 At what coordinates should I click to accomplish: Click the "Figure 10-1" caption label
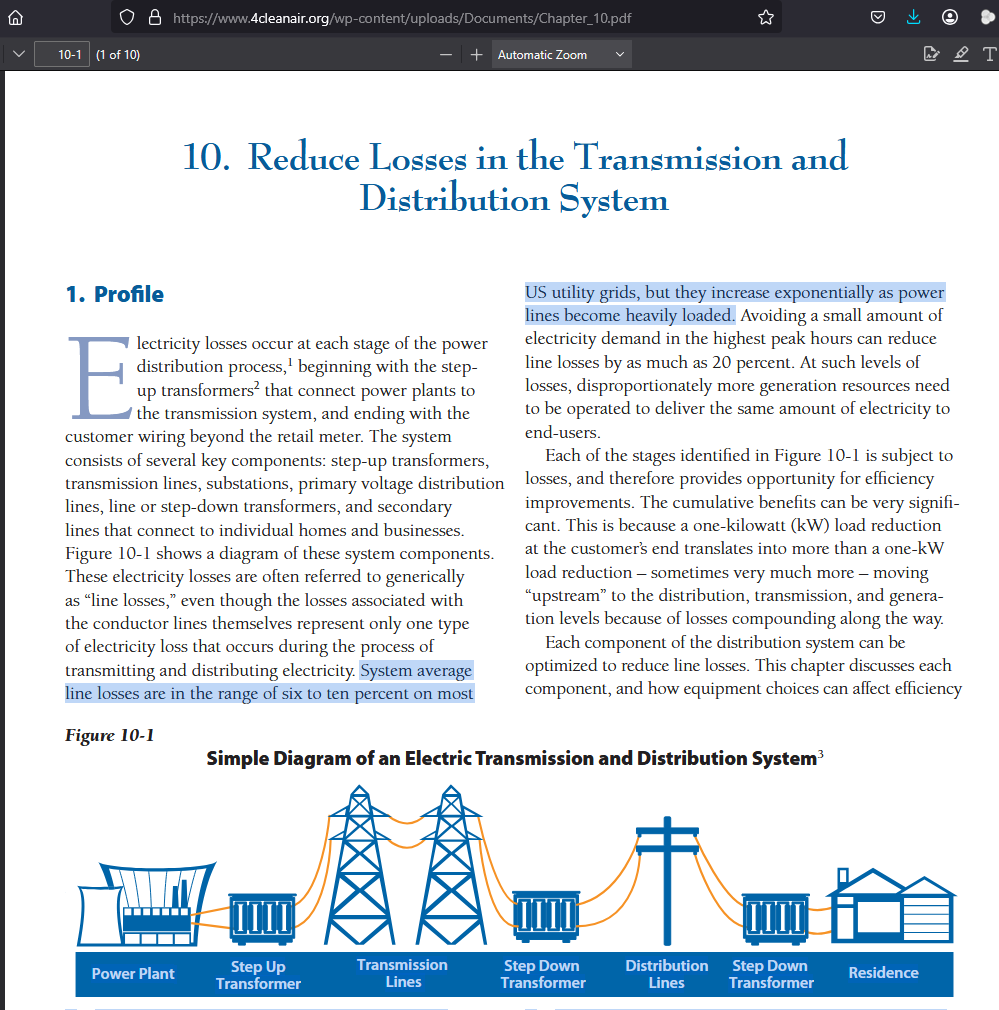tap(109, 736)
